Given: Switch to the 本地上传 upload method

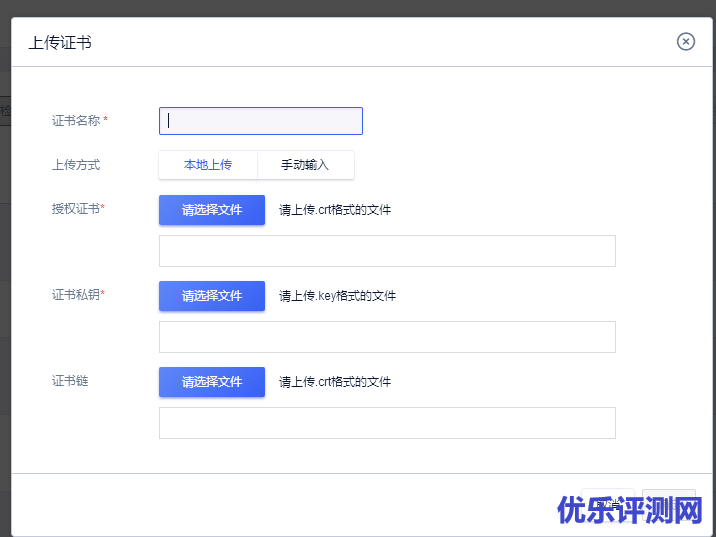Looking at the screenshot, I should click(208, 165).
